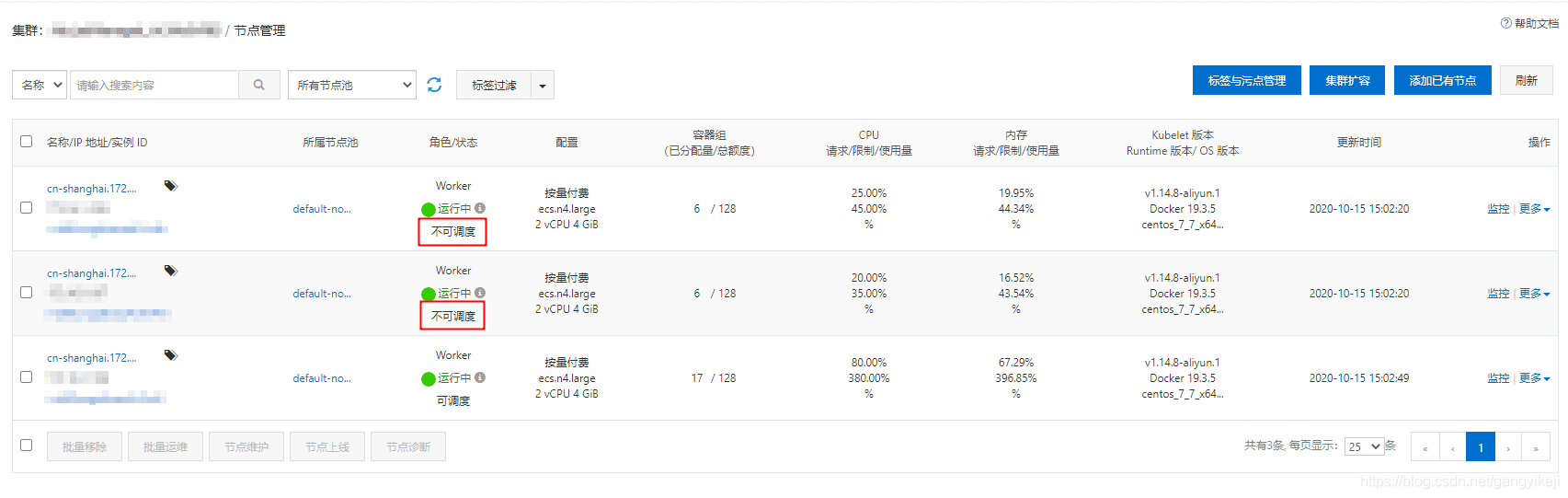The width and height of the screenshot is (1568, 498).
Task: Click the 添加已有节点 button
Action: [1442, 80]
